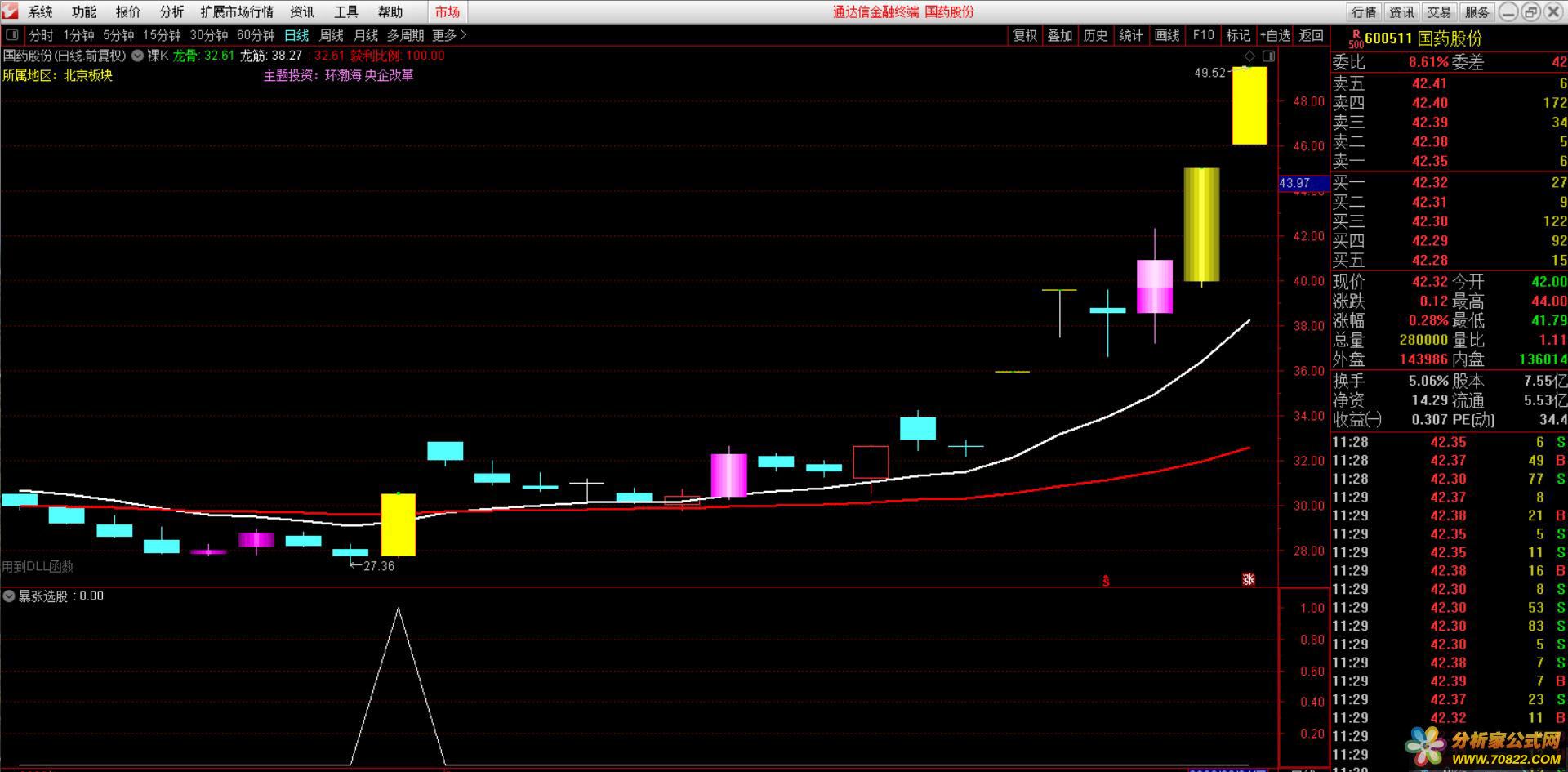
Task: Open the 分析 menu
Action: pyautogui.click(x=172, y=11)
